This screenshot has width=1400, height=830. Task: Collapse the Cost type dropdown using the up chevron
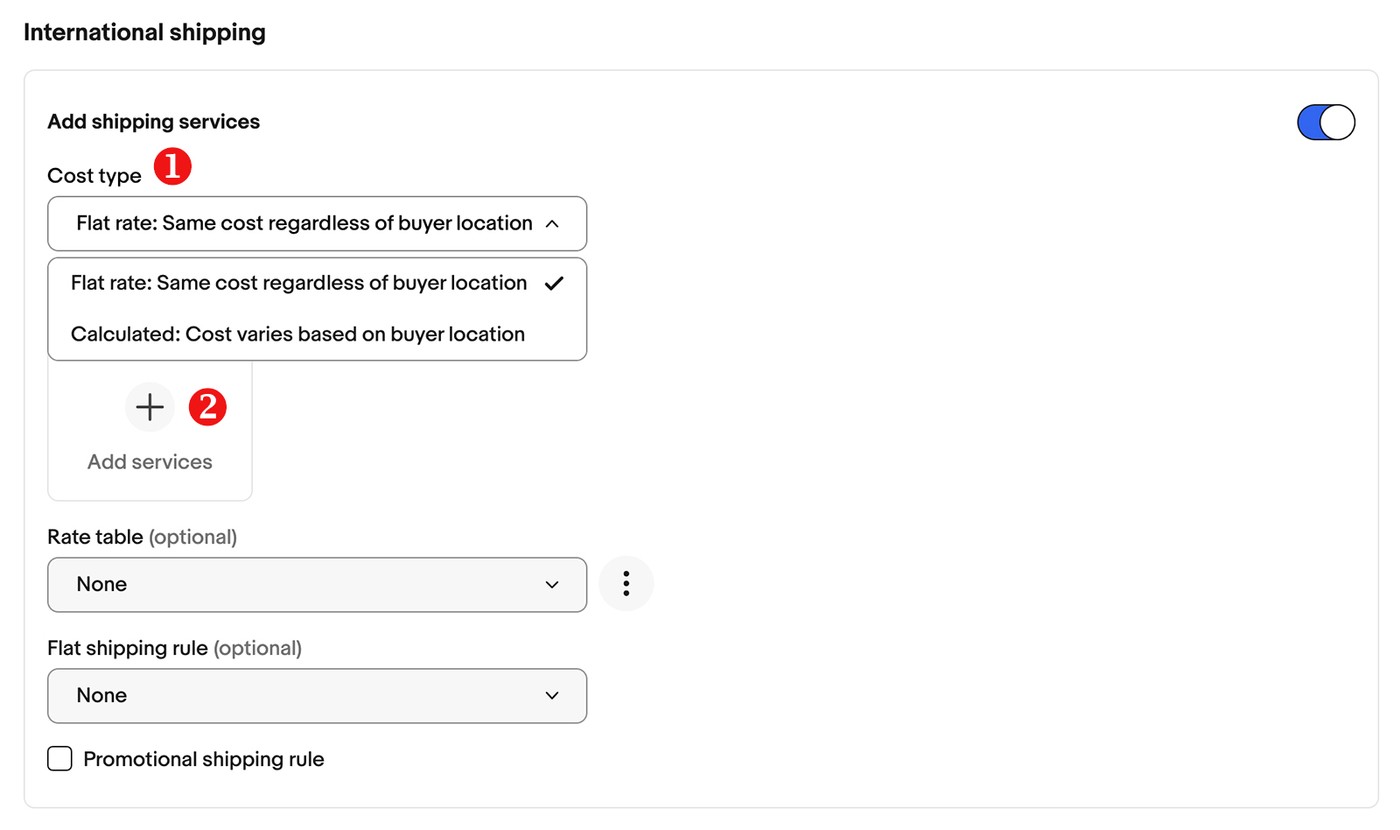[x=552, y=224]
